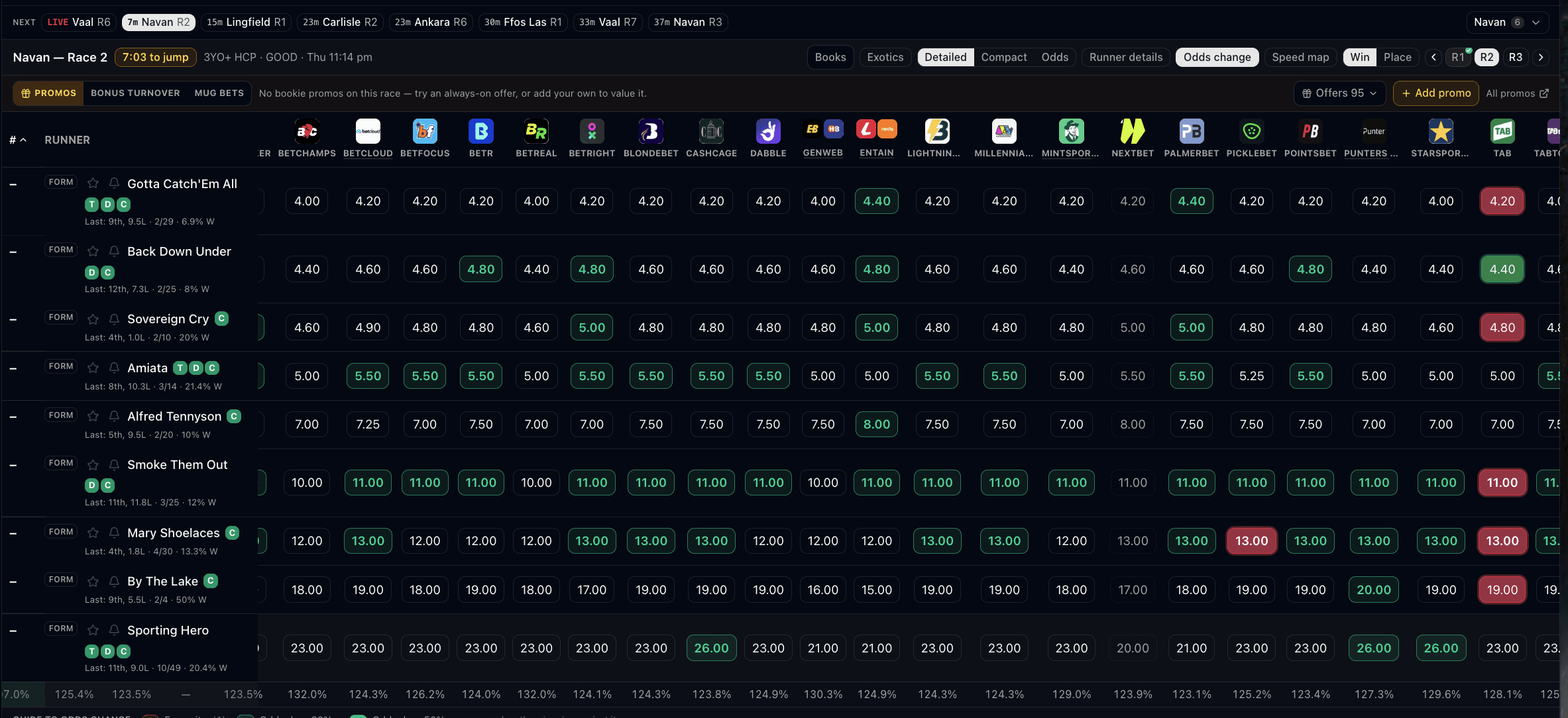Click TAB odds 4.20 for Gotta Catch'Em All
The height and width of the screenshot is (718, 1568).
(x=1502, y=201)
